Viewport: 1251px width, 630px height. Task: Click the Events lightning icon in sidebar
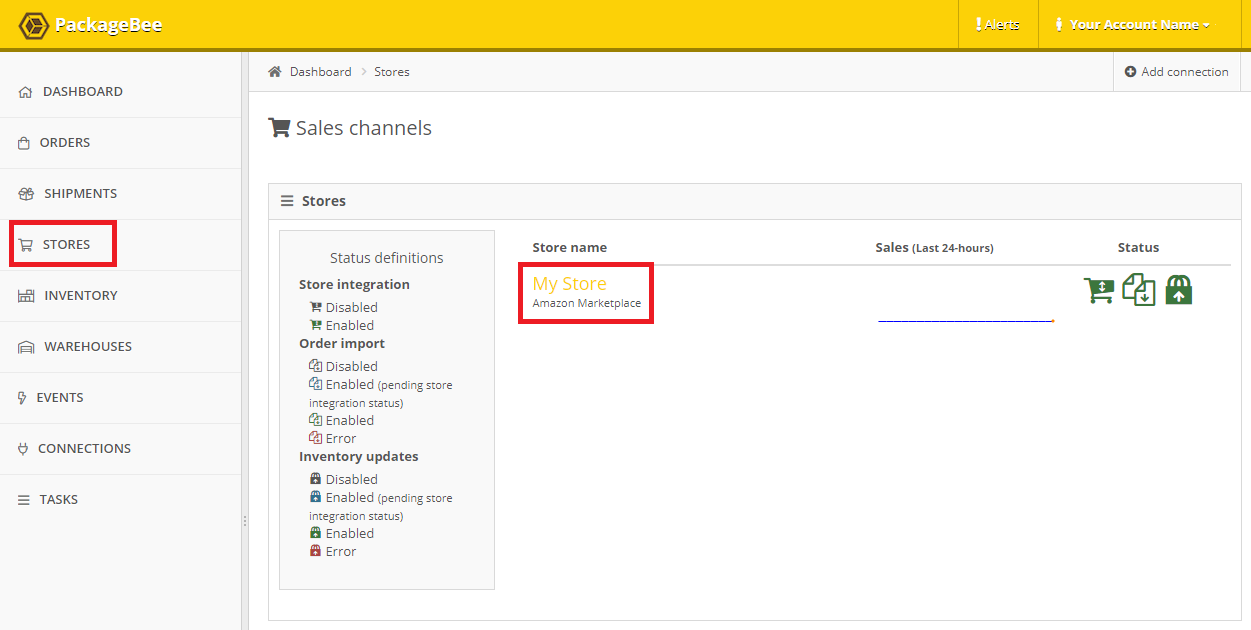23,398
